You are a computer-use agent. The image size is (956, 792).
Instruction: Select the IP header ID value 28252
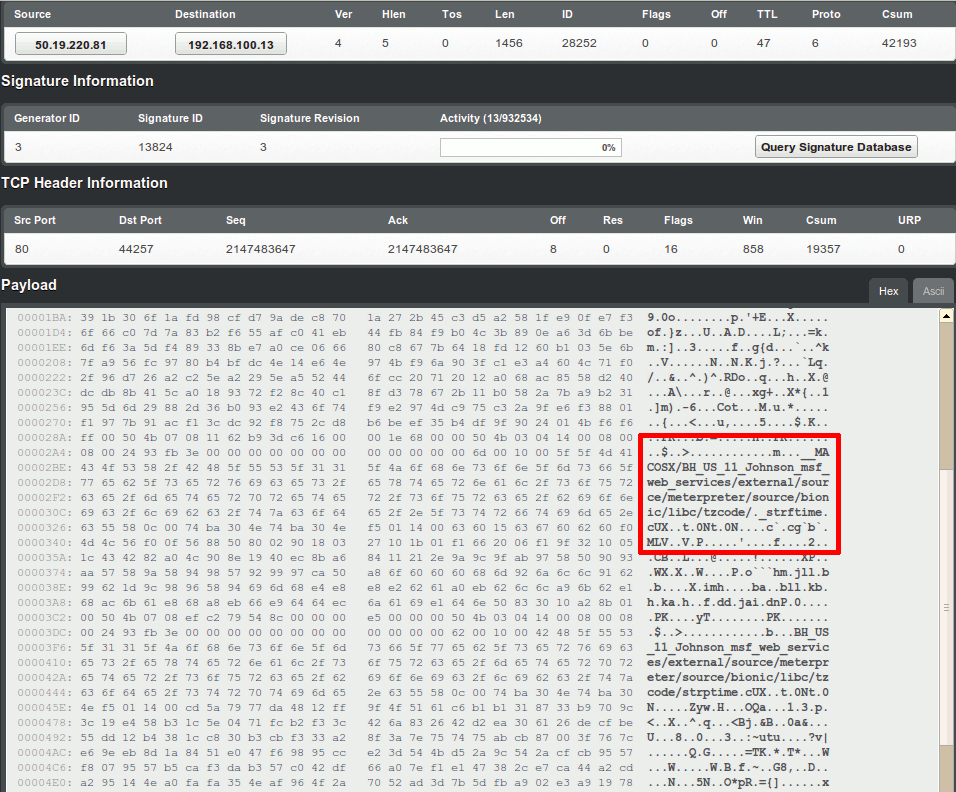pos(579,44)
